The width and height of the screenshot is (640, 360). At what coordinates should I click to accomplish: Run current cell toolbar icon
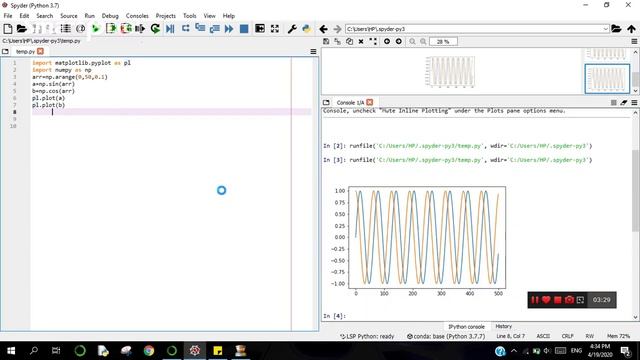(111, 29)
